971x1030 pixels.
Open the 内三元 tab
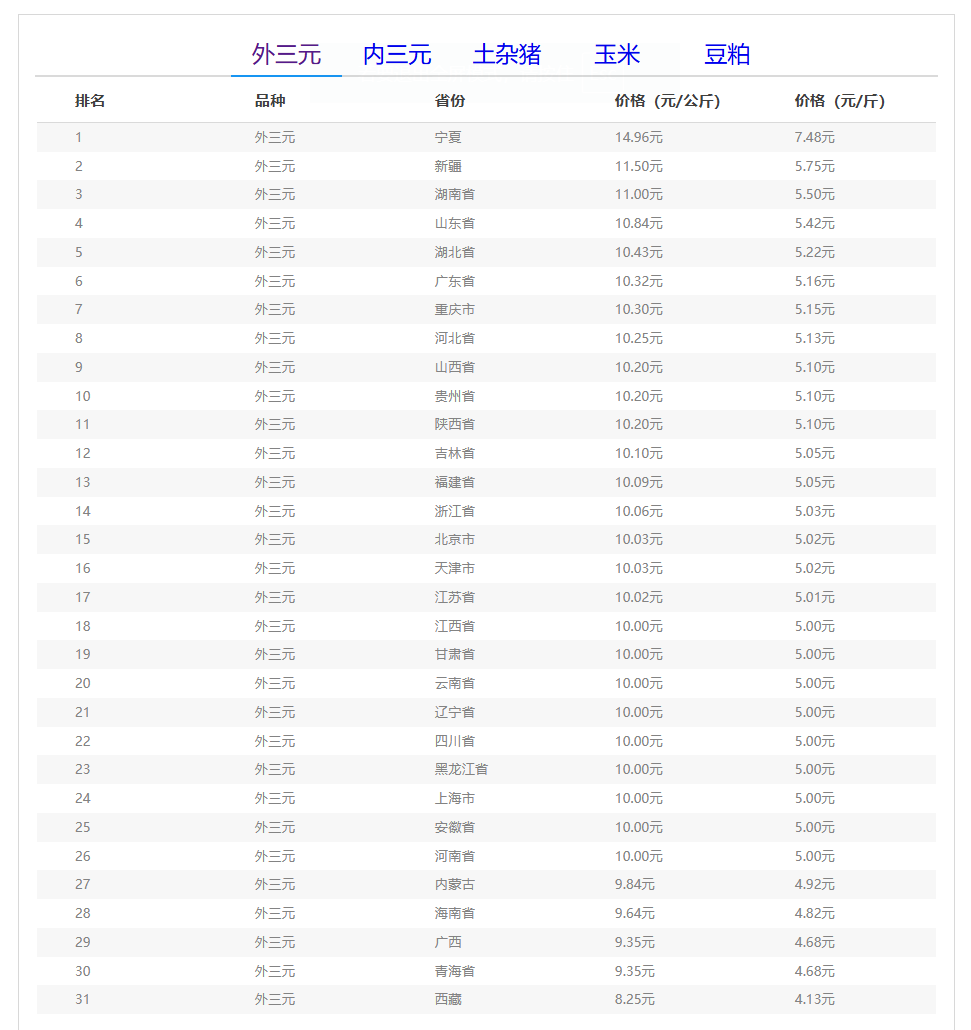click(397, 54)
